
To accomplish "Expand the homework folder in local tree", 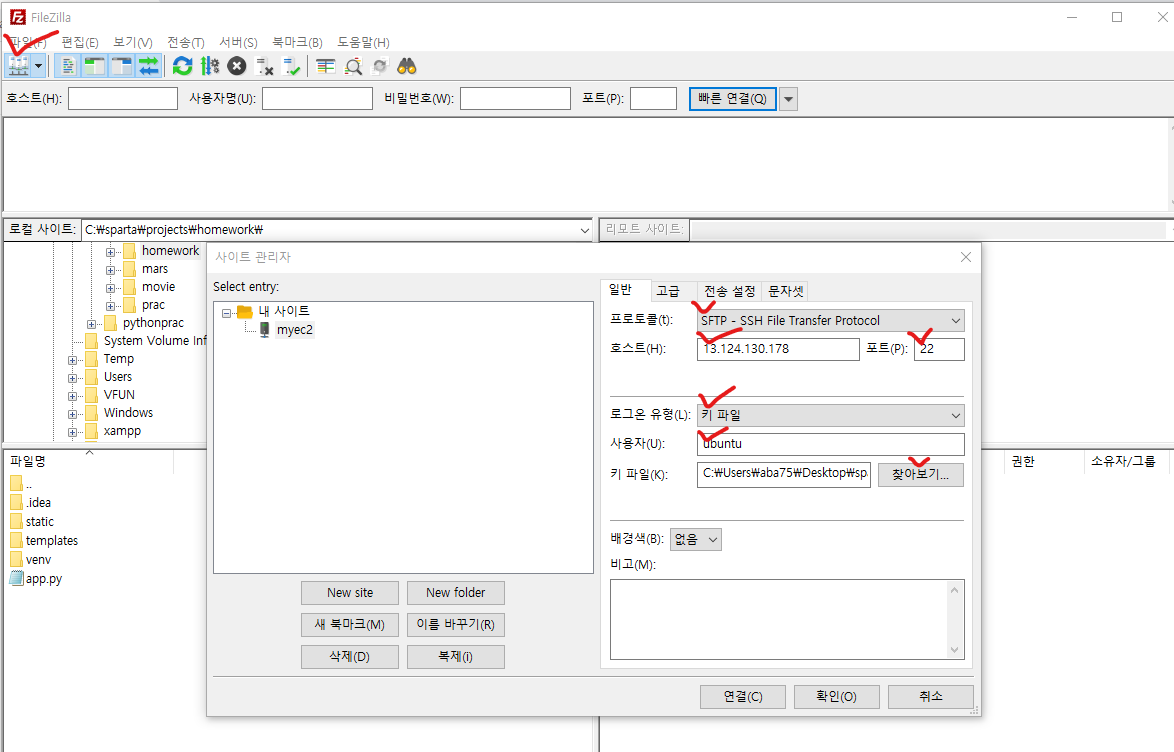I will [110, 252].
